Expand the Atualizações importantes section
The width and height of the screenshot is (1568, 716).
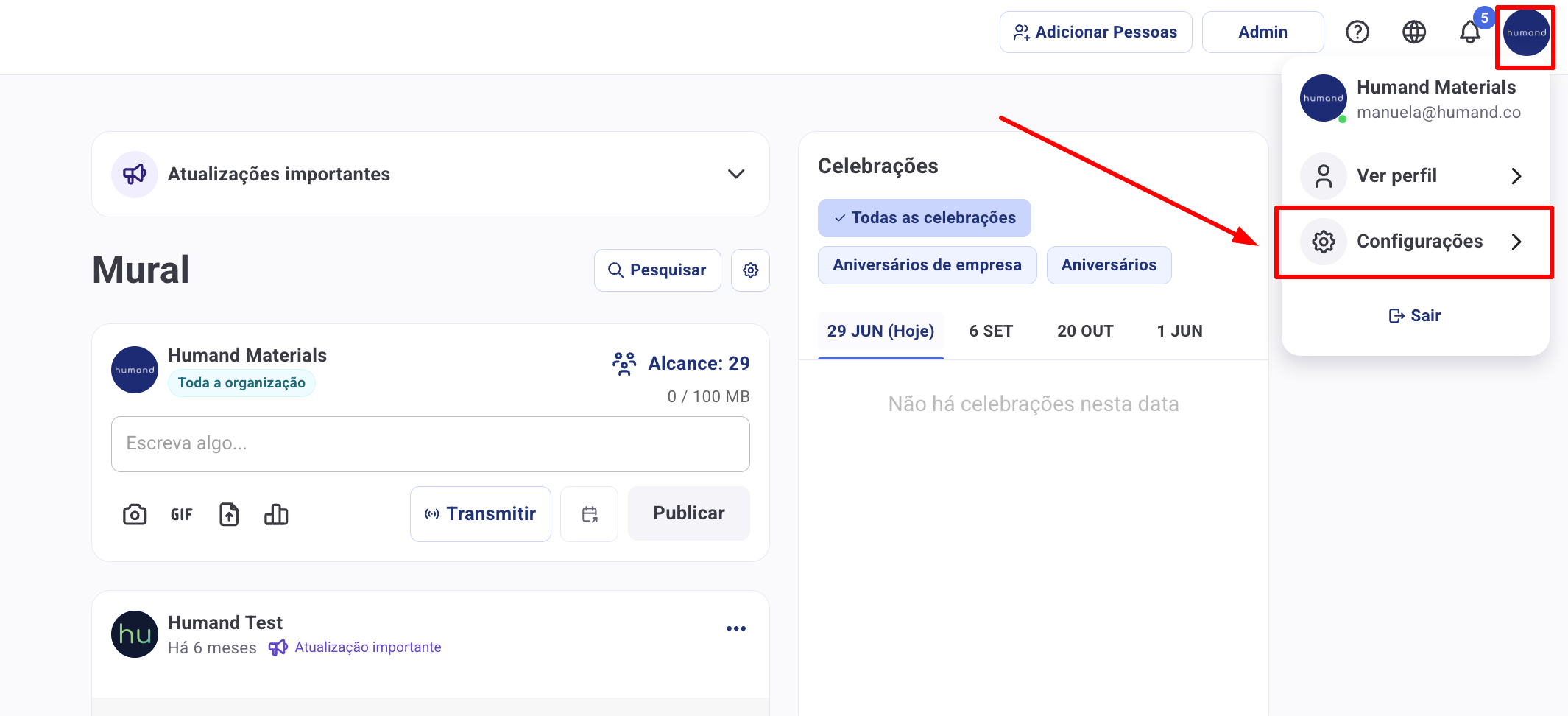(x=735, y=175)
